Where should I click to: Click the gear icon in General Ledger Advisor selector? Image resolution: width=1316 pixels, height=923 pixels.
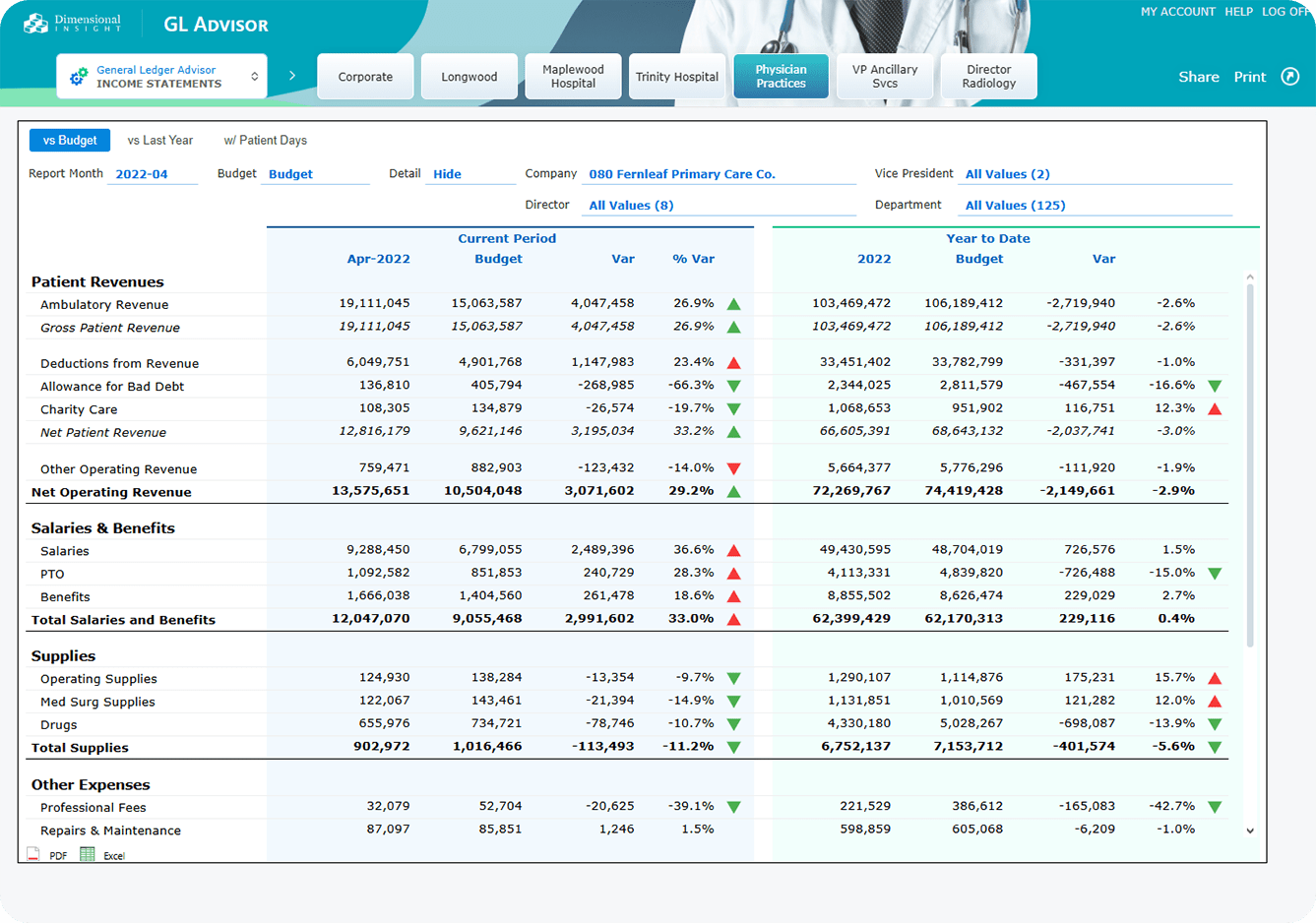[x=79, y=77]
